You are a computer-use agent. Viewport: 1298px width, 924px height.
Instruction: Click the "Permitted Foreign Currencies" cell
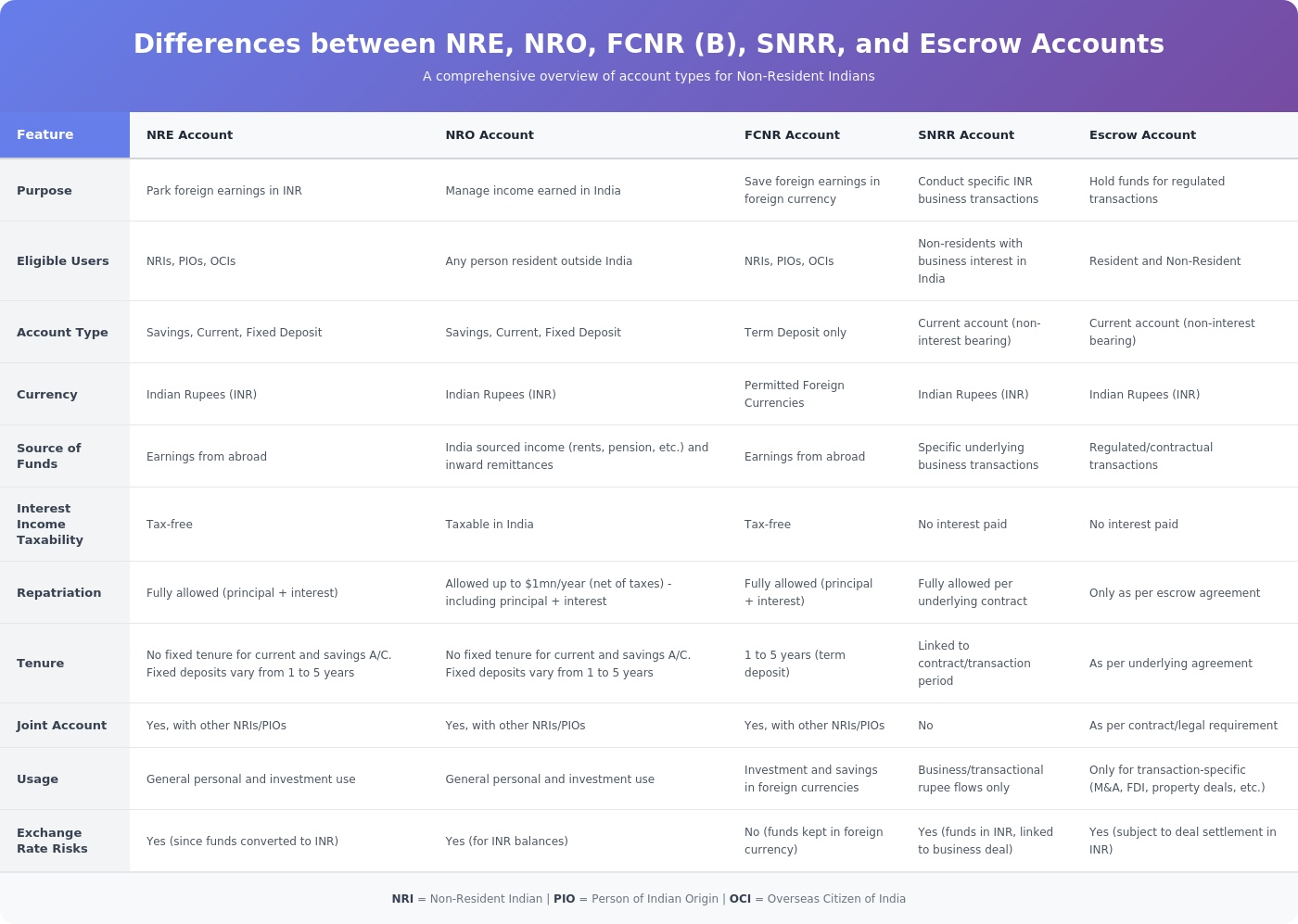pyautogui.click(x=795, y=394)
